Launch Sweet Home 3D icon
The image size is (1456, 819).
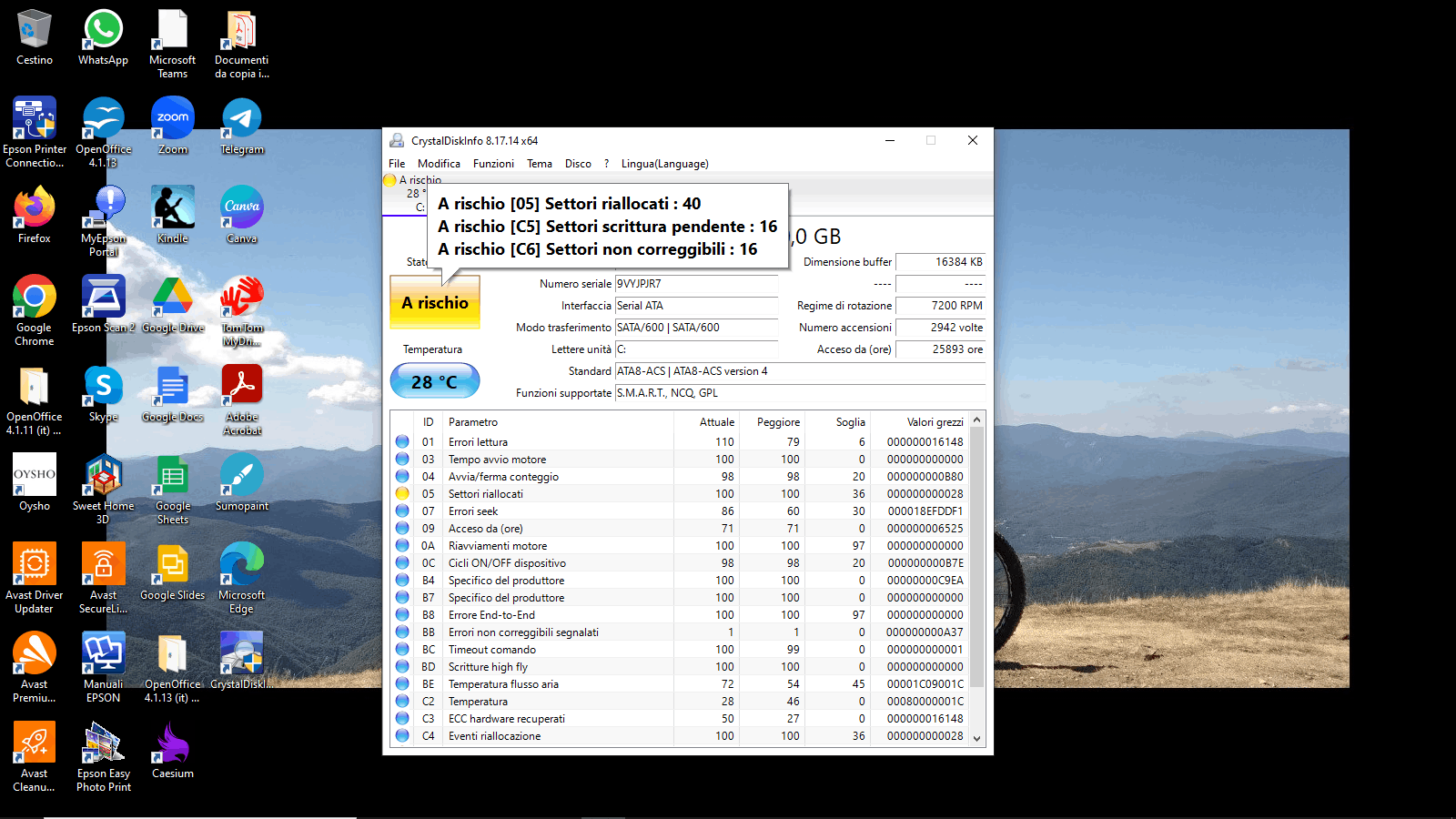(103, 490)
